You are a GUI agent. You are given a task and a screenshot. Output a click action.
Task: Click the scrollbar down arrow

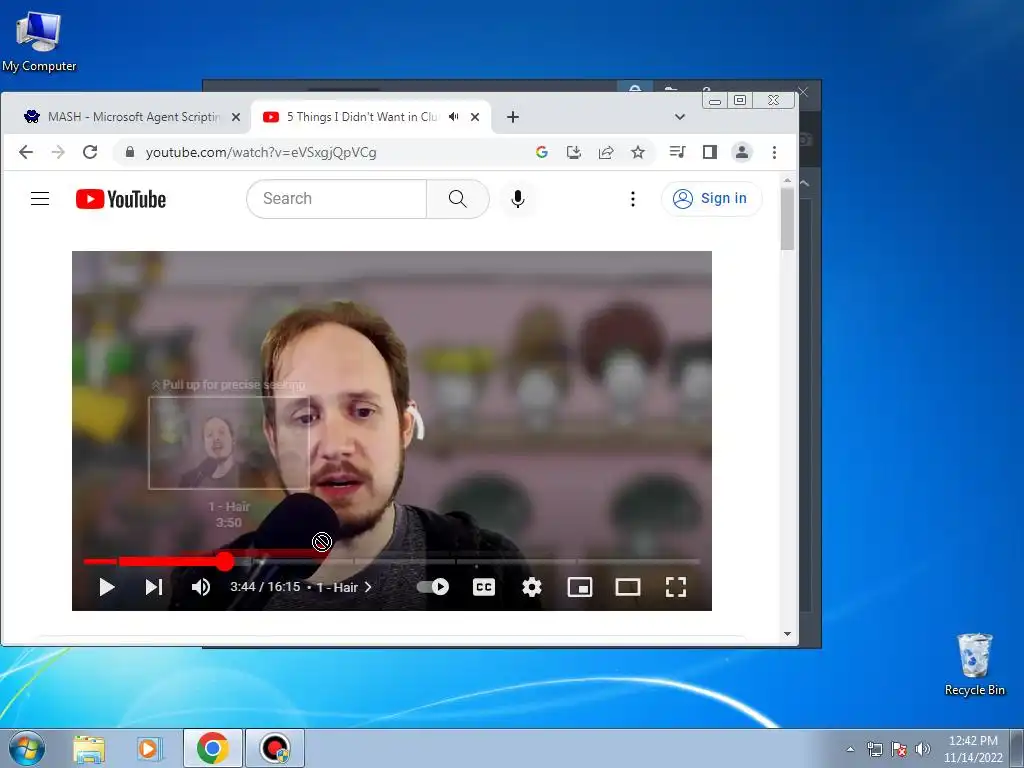click(x=788, y=633)
